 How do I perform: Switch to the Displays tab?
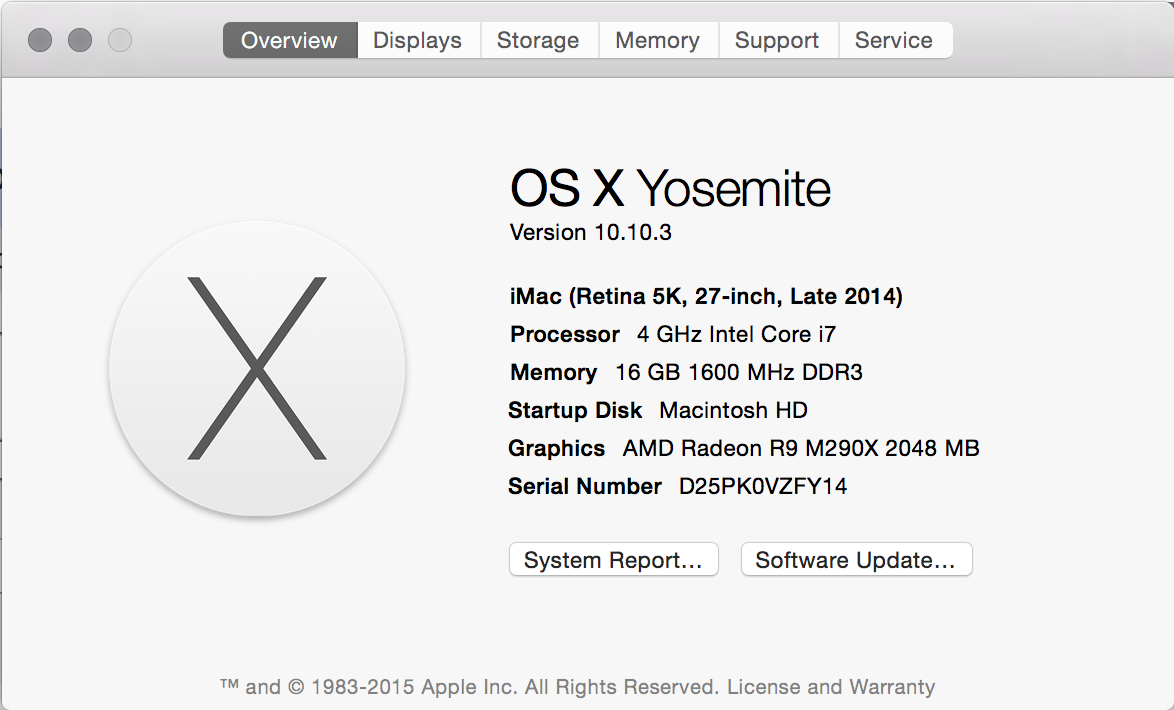coord(417,41)
